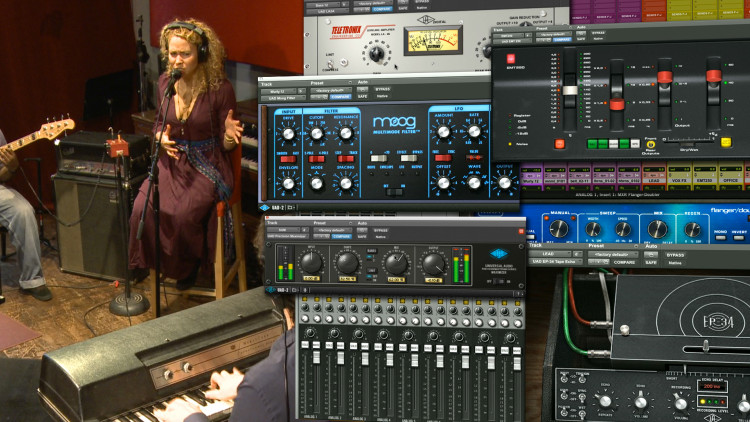Open the EMT 250 preset dropdown
Screen dimensions: 750x422
click(554, 35)
